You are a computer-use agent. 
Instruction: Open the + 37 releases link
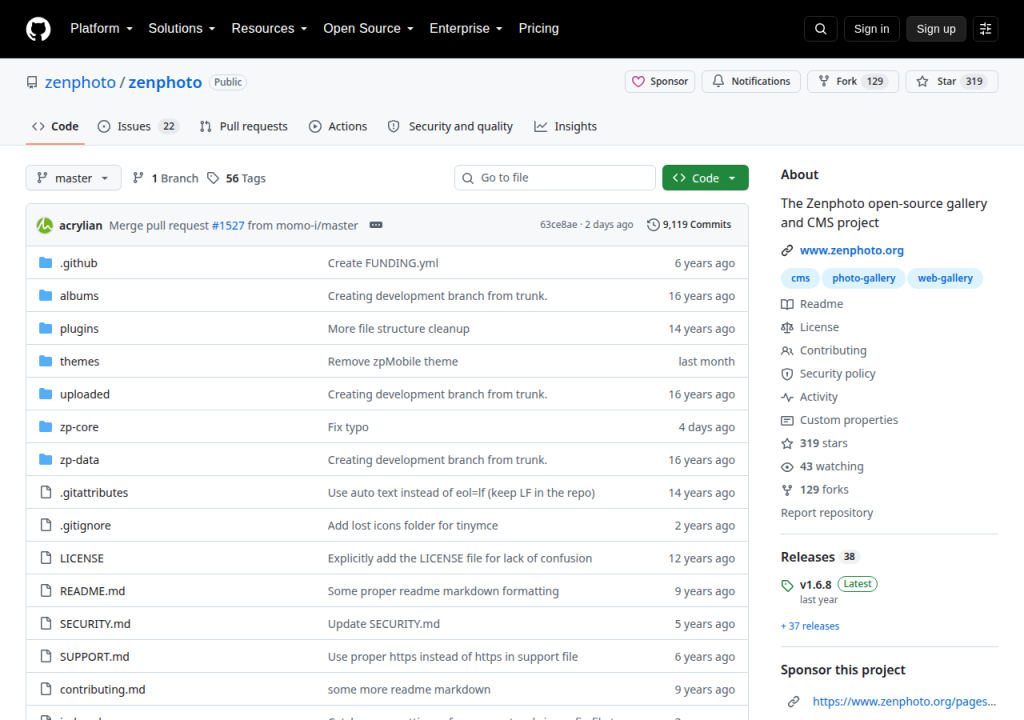tap(810, 626)
